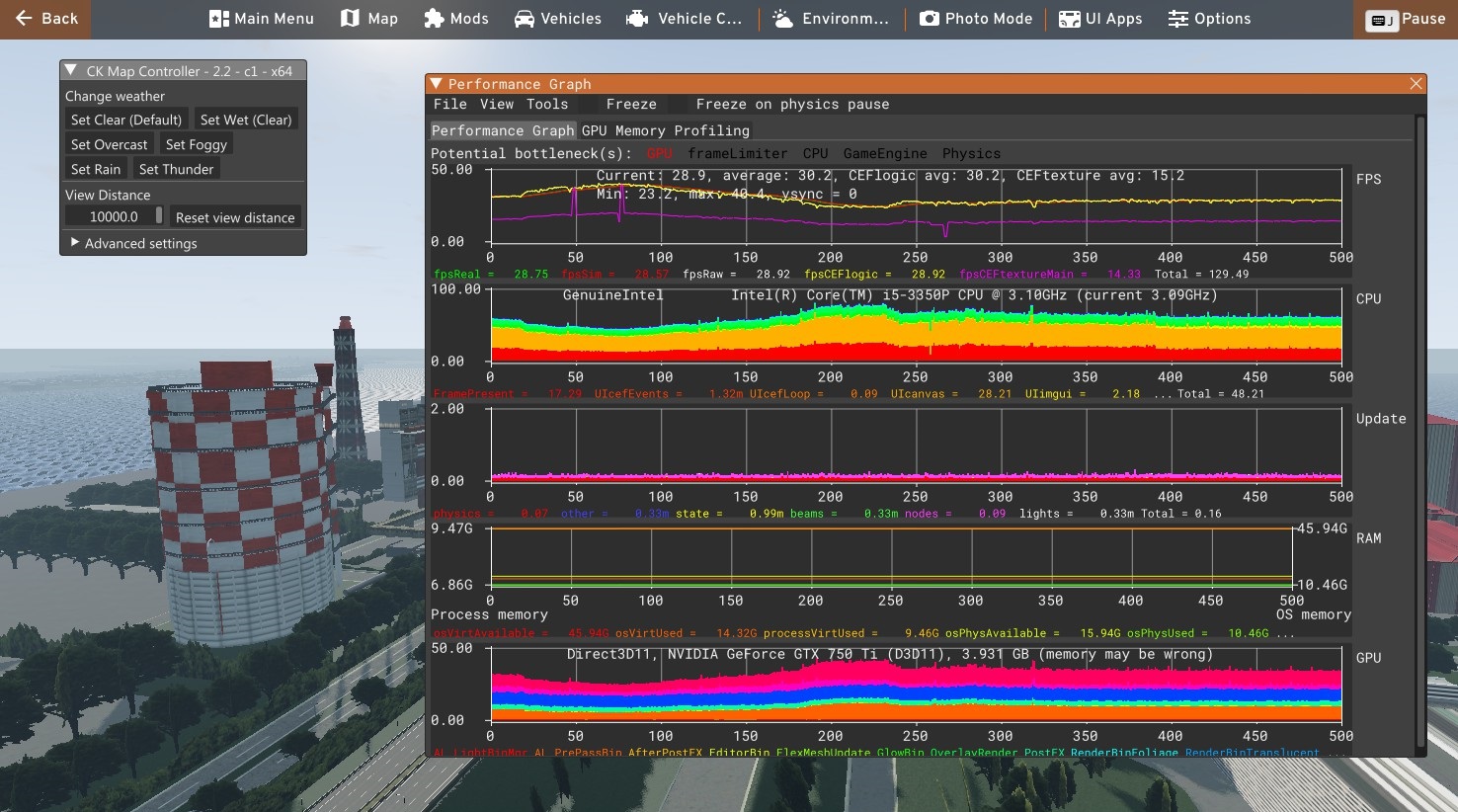Collapse the CK Map Controller window
Screen dimensions: 1458x812
tap(71, 71)
